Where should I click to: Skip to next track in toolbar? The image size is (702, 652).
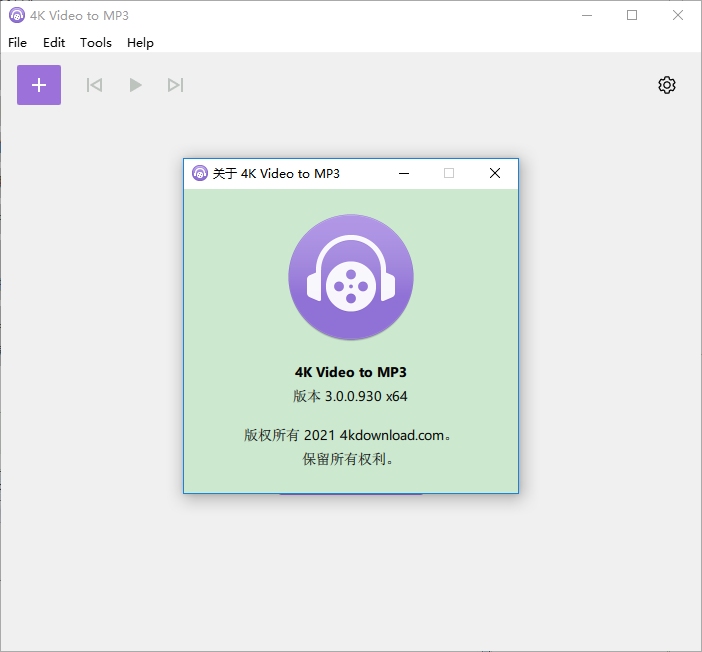click(176, 85)
